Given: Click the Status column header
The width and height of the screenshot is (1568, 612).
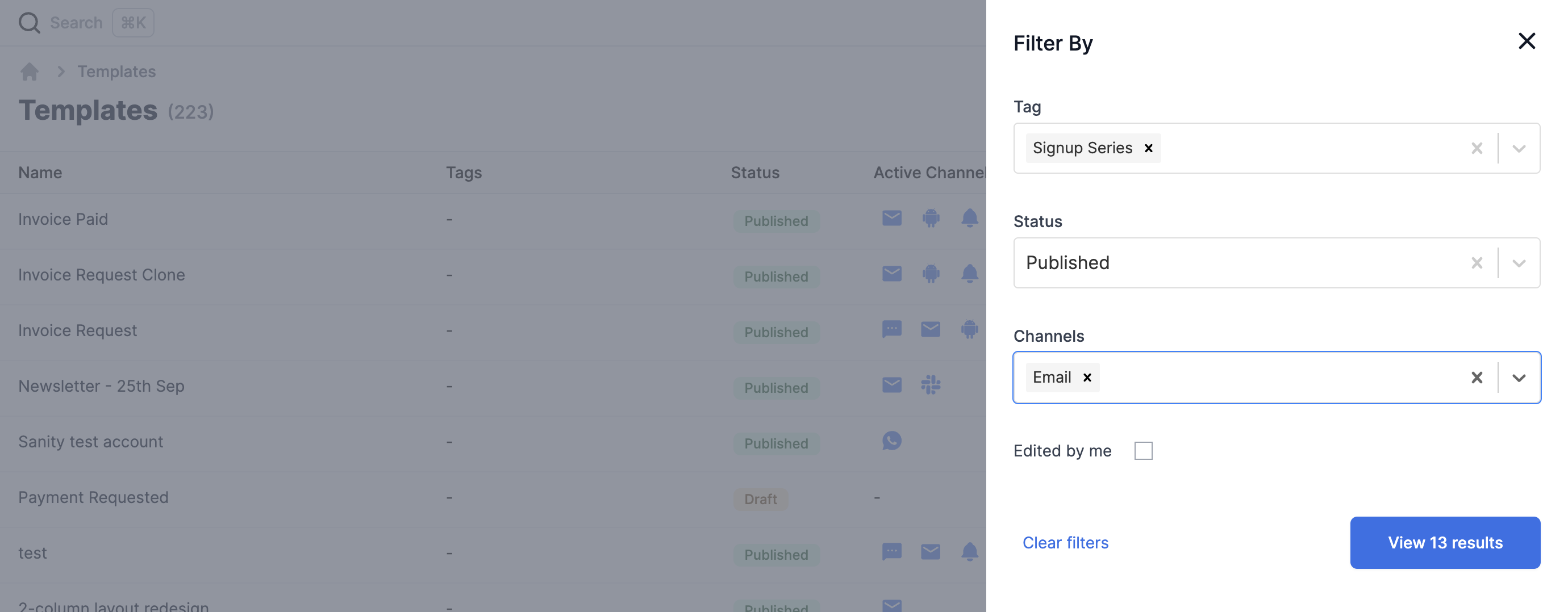Looking at the screenshot, I should click(755, 173).
